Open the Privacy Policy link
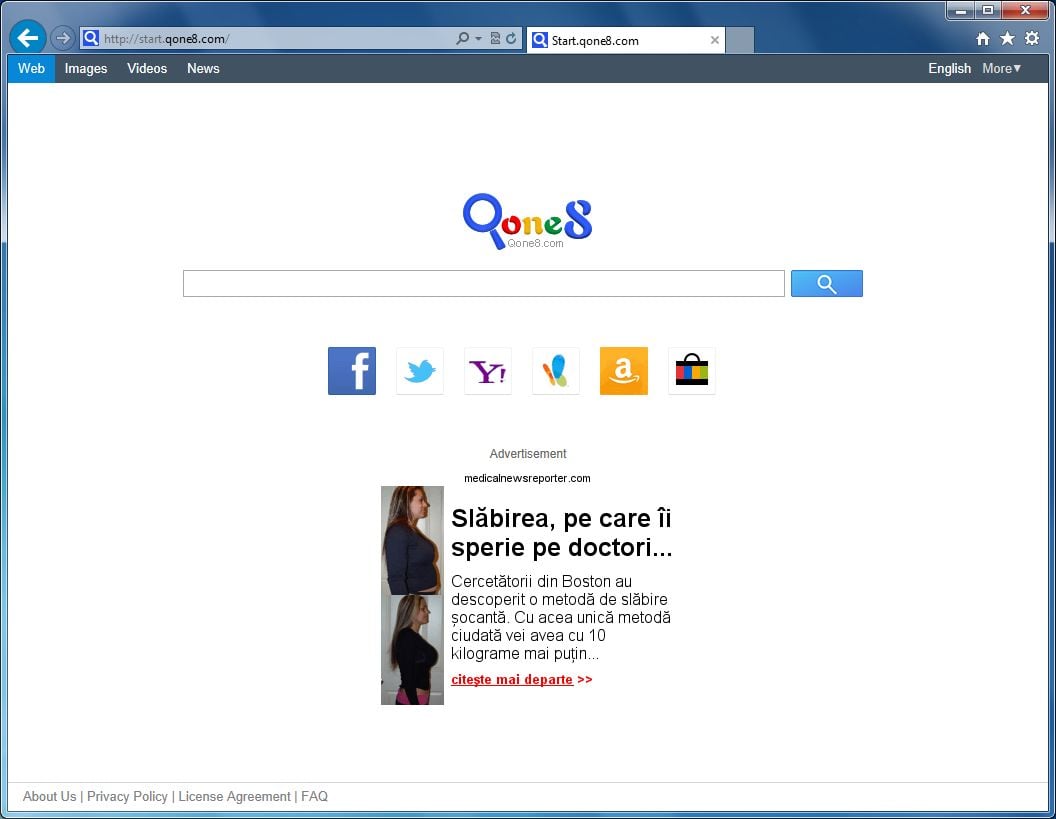This screenshot has height=819, width=1056. pyautogui.click(x=127, y=796)
